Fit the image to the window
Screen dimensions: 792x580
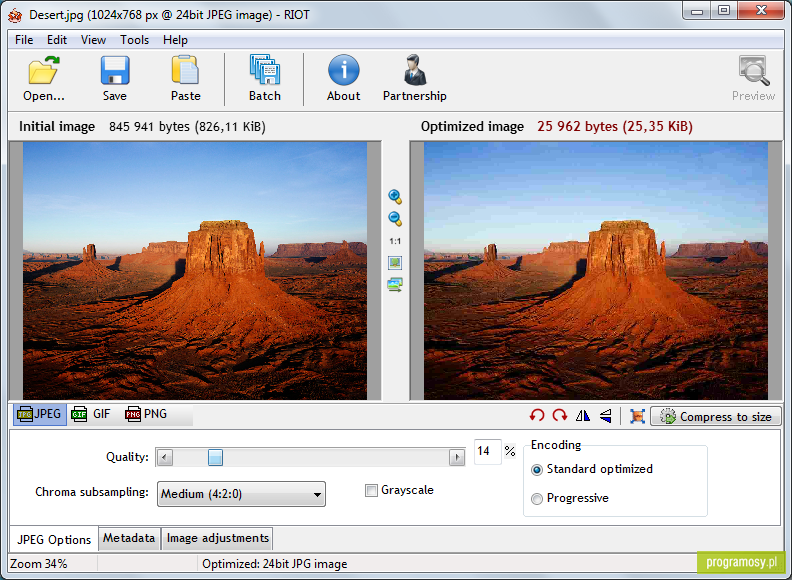(x=395, y=263)
